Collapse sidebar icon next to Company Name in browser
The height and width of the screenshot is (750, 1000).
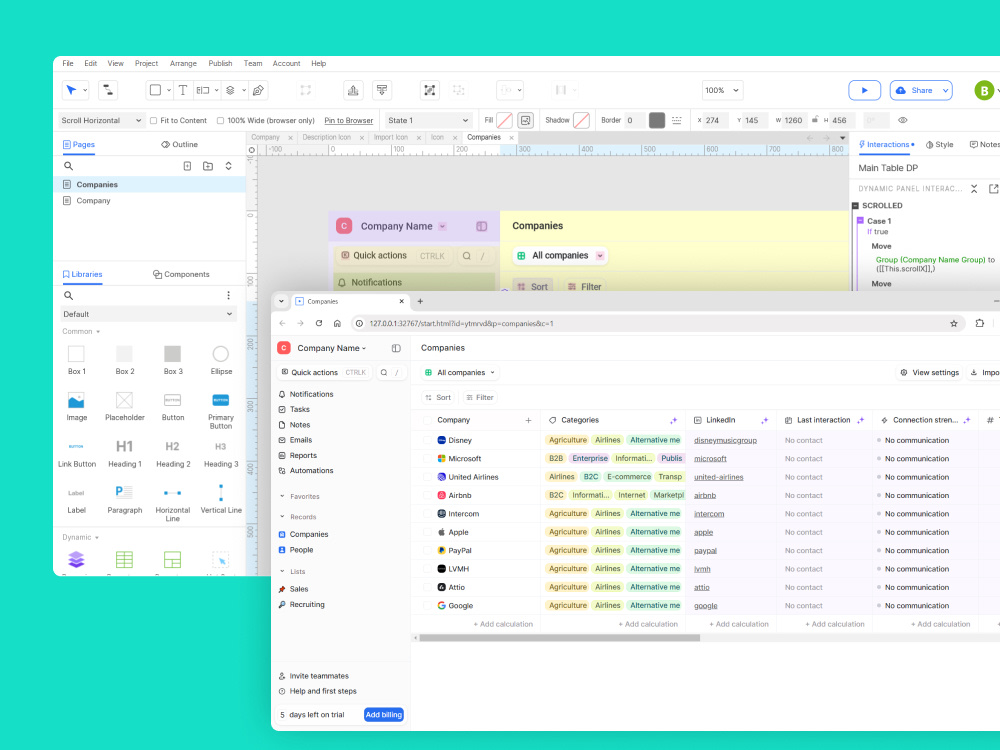point(396,348)
